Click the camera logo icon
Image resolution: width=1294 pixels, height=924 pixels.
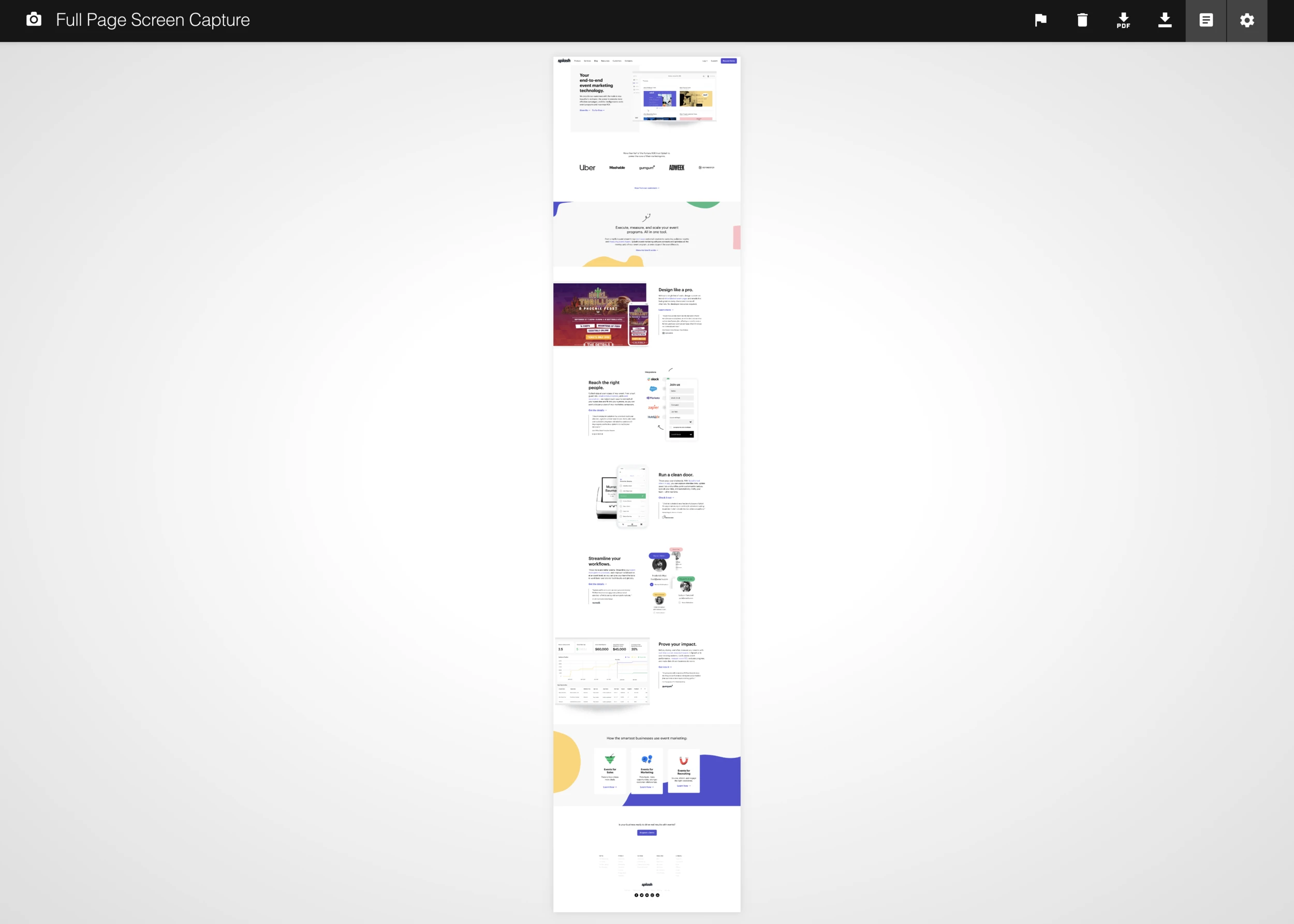(34, 19)
